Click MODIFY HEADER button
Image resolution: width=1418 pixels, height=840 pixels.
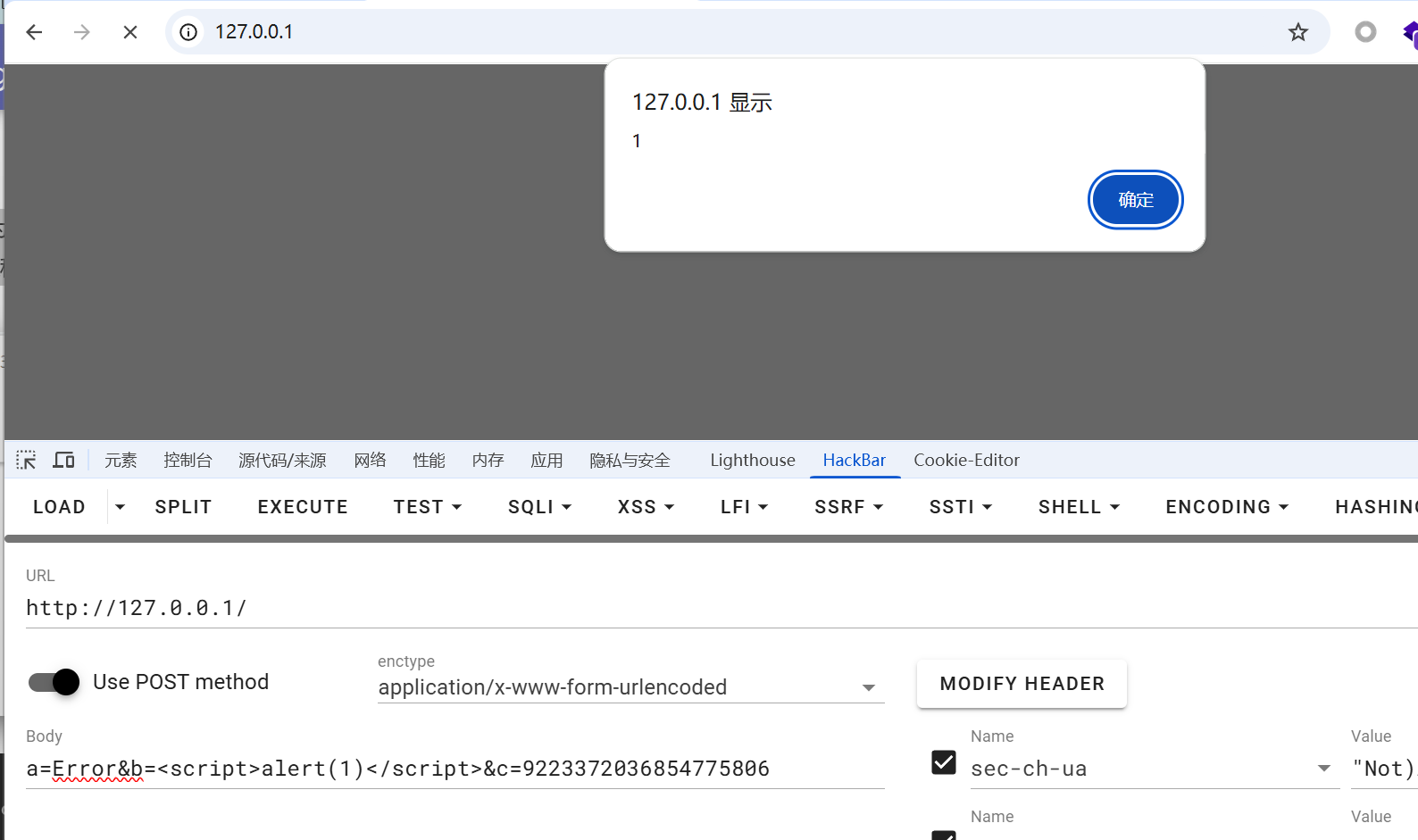(1022, 684)
